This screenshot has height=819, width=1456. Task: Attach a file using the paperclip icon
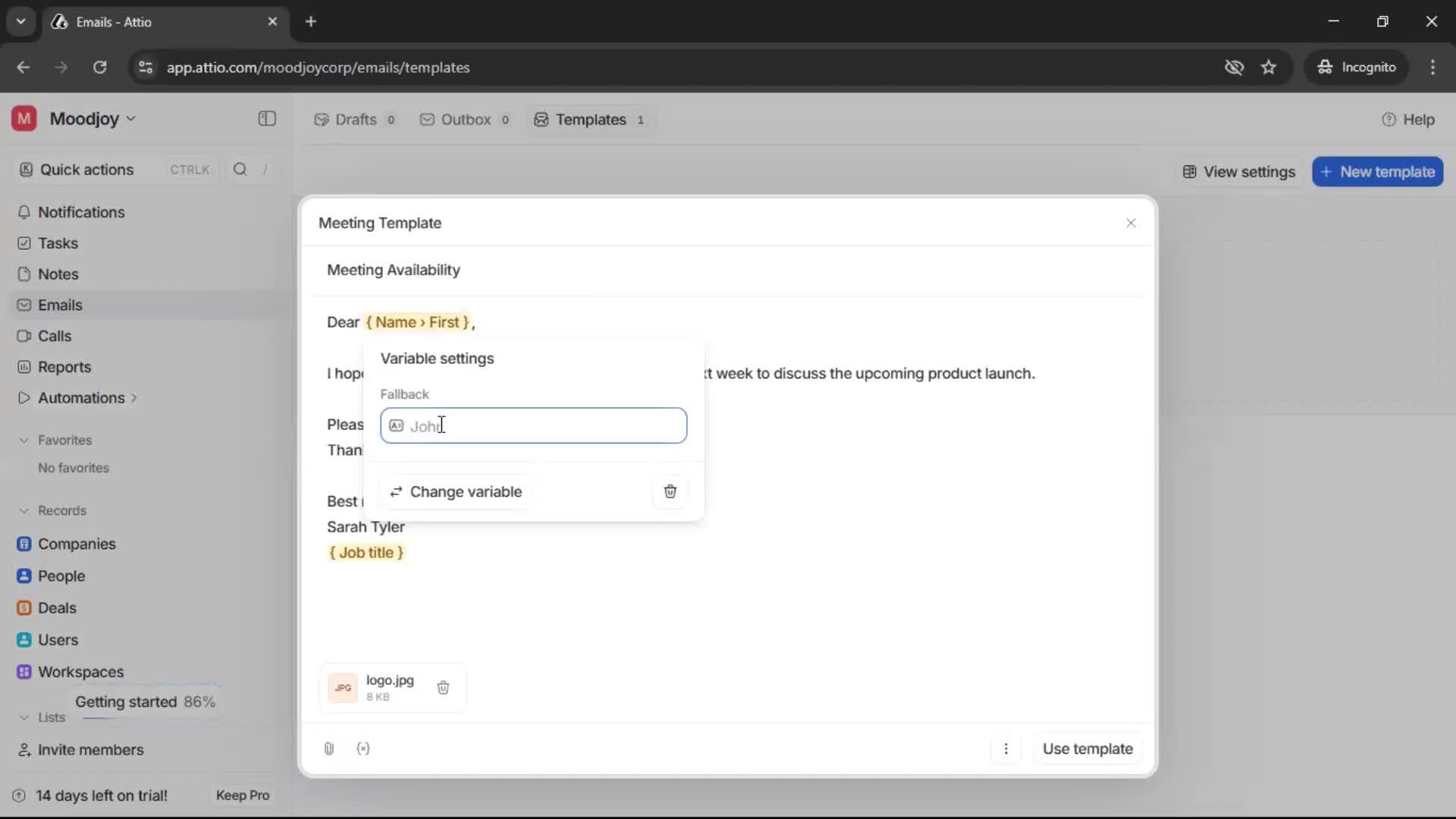point(328,748)
